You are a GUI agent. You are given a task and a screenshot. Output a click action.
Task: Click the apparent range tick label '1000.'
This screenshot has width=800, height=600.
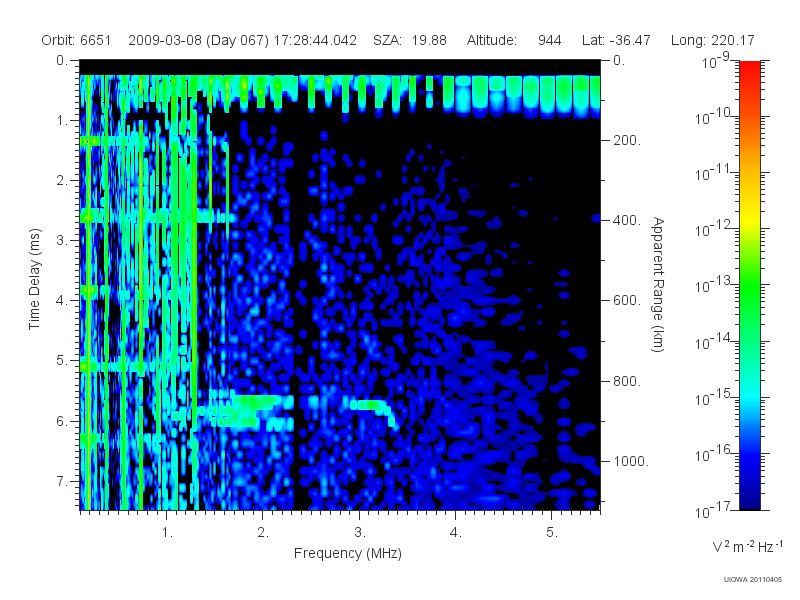pyautogui.click(x=631, y=461)
